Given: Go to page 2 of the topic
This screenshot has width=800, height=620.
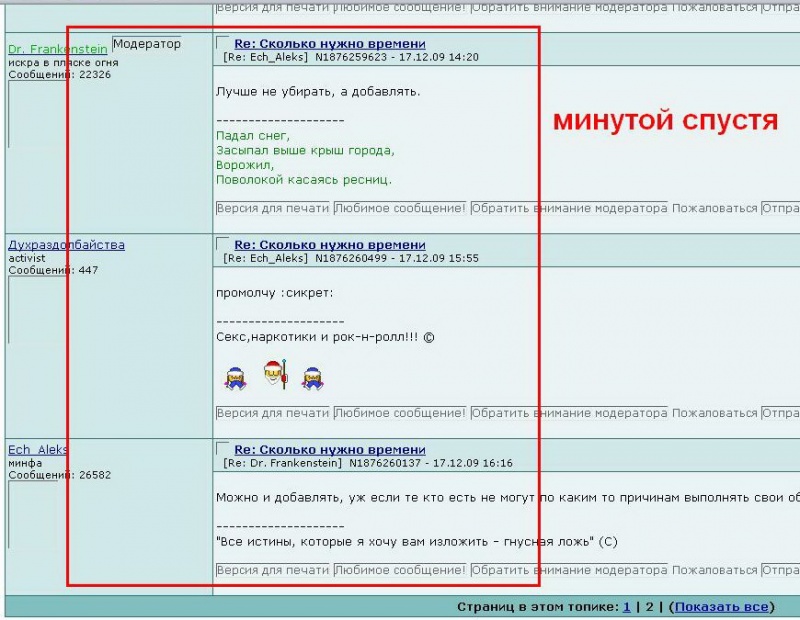Looking at the screenshot, I should click(x=650, y=607).
